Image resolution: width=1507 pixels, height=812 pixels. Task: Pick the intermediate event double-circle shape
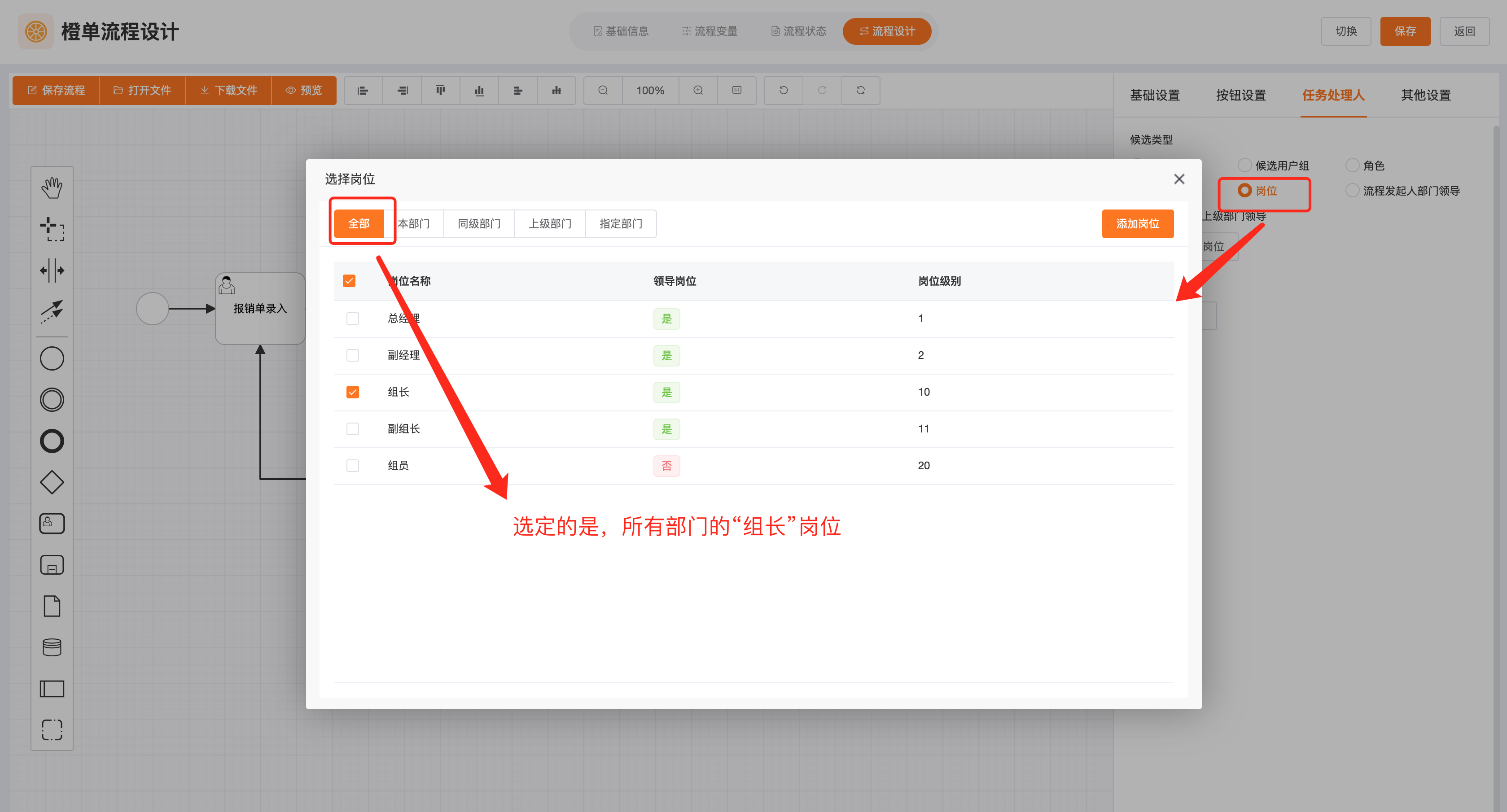coord(52,400)
